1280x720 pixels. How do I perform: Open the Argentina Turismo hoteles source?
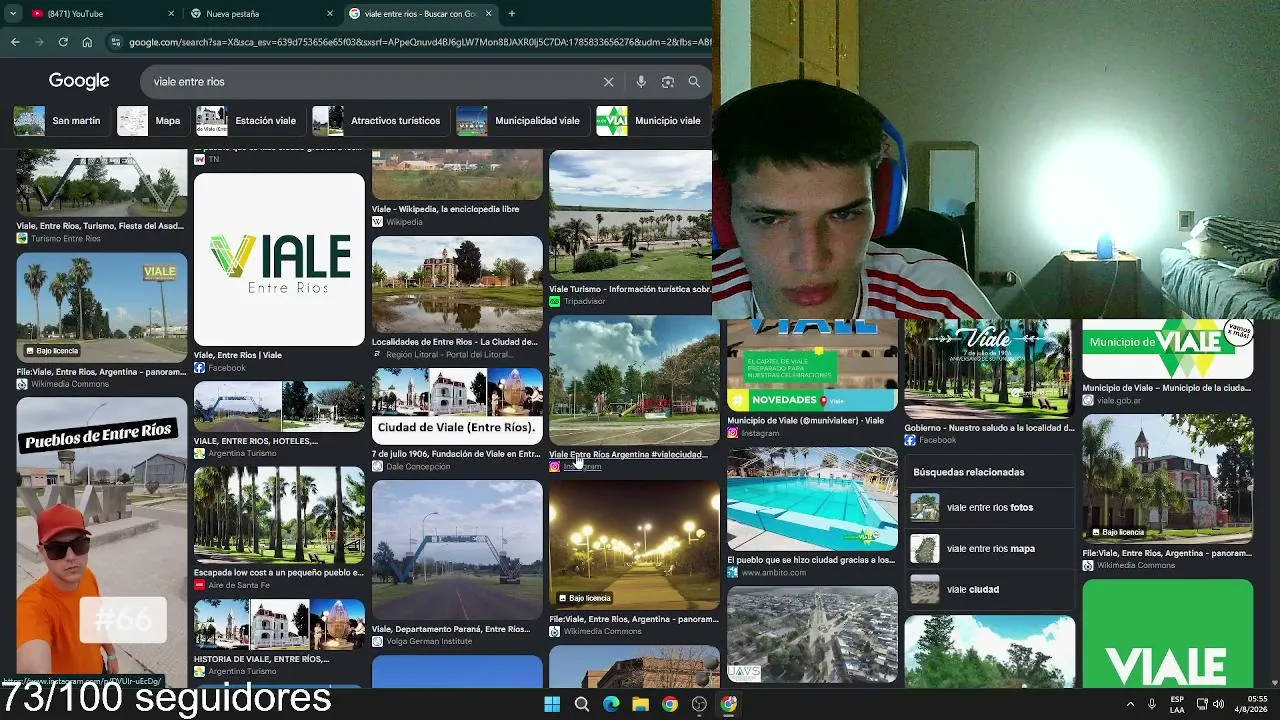point(242,454)
